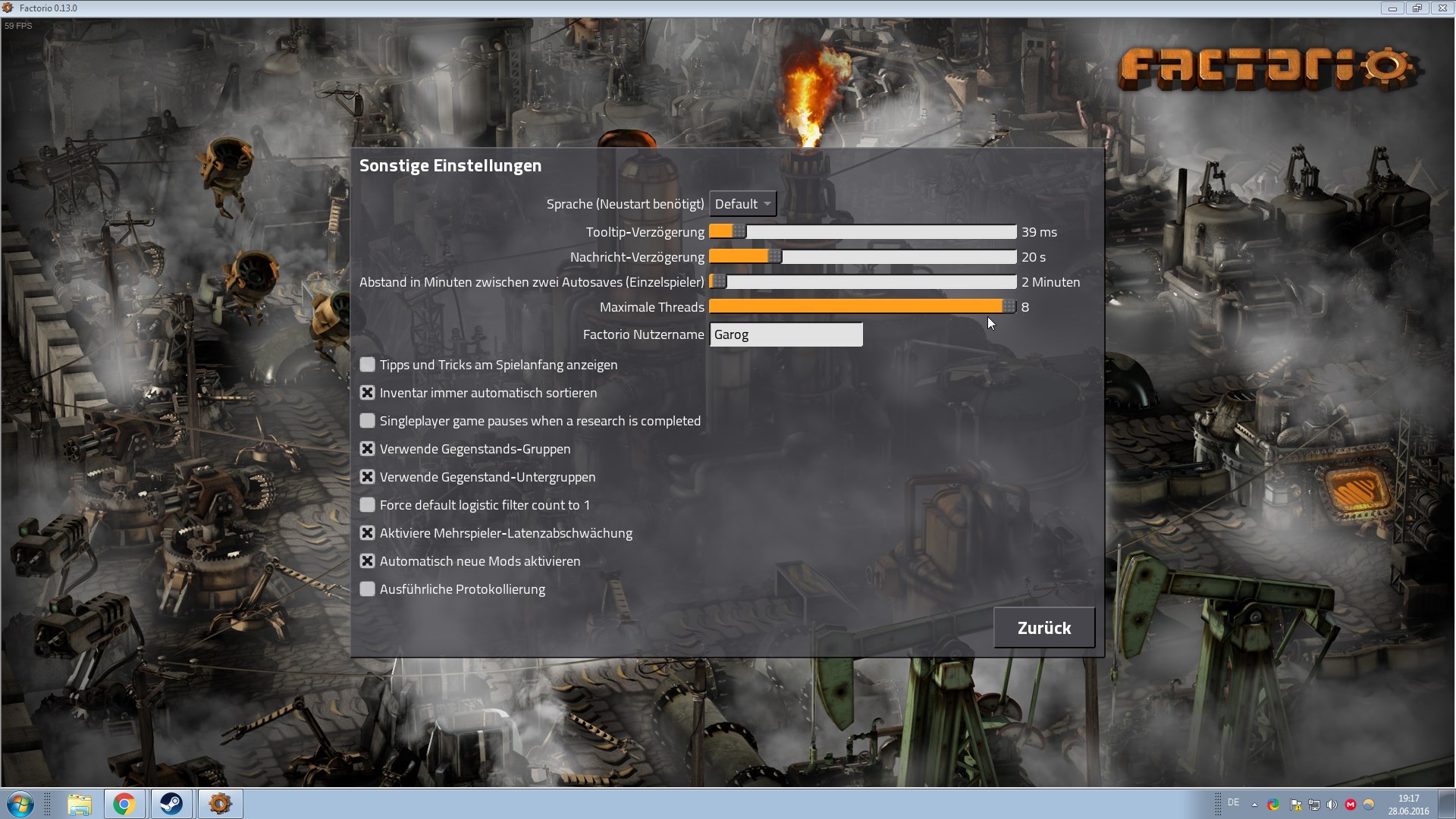Open Google Chrome from taskbar
The width and height of the screenshot is (1456, 819).
124,804
